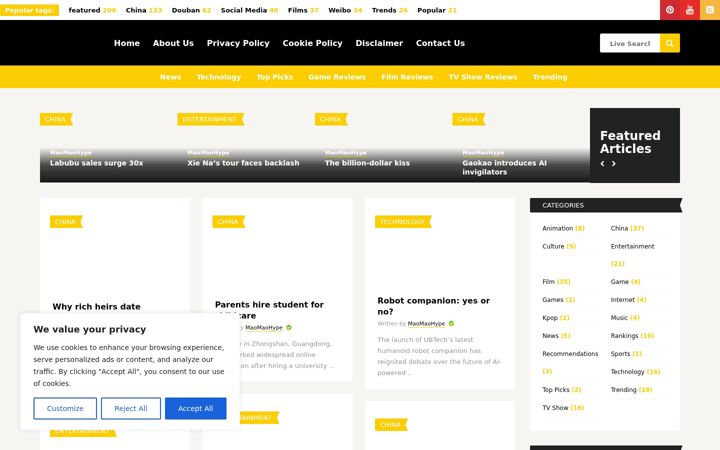Click the Trends popular tag
Screen dimensions: 720x450
389,10
